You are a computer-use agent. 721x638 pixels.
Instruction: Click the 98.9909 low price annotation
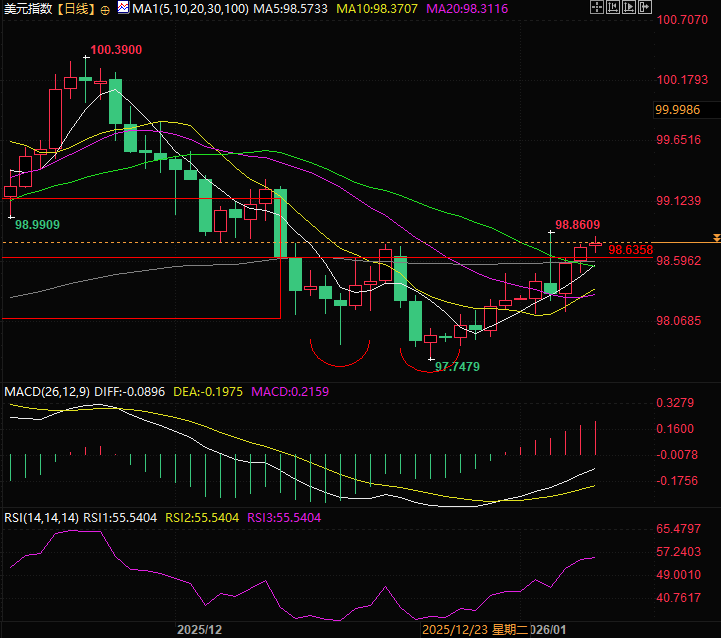[37, 225]
